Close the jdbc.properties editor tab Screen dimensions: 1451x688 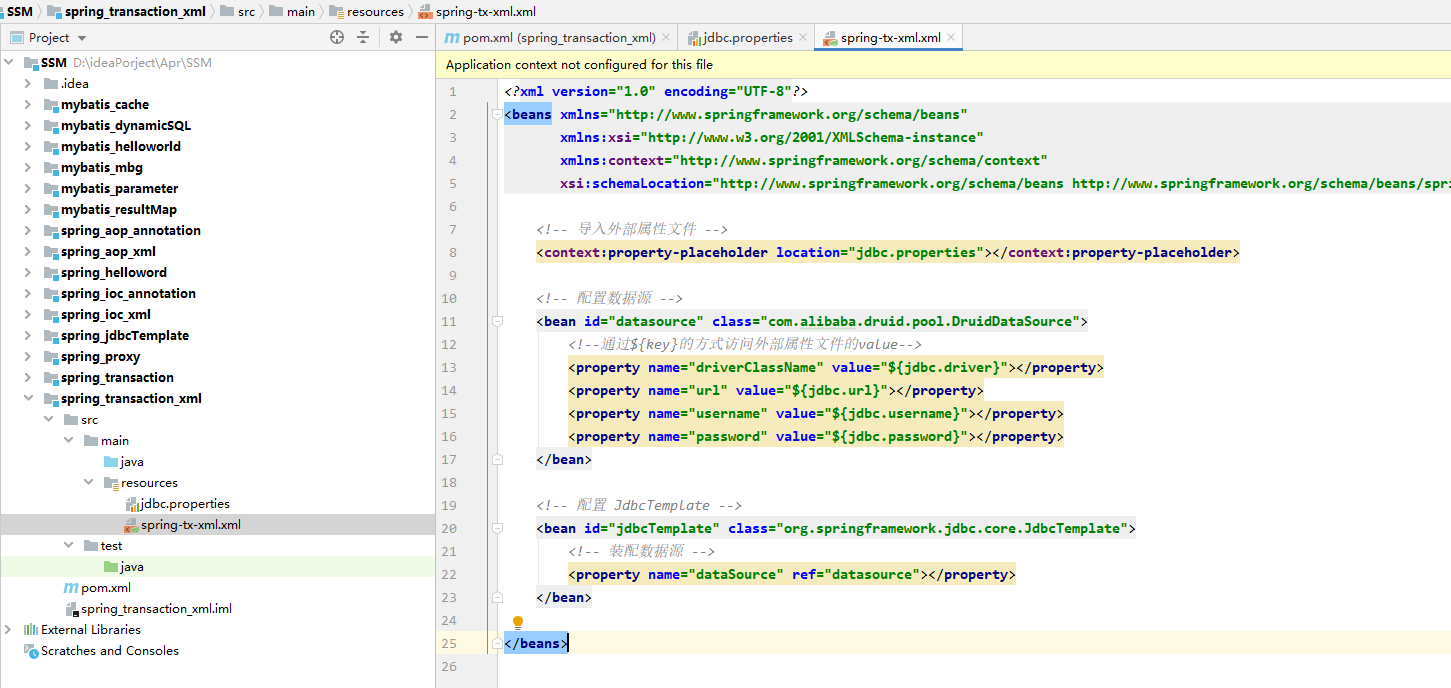[x=803, y=38]
